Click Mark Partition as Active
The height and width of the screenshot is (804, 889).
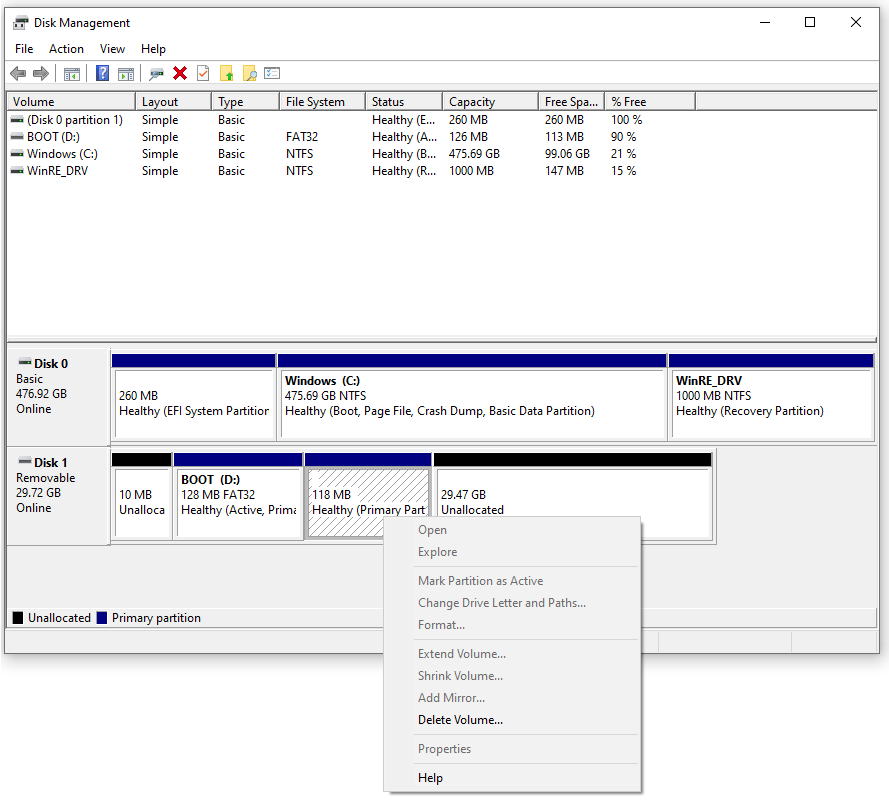click(512, 581)
